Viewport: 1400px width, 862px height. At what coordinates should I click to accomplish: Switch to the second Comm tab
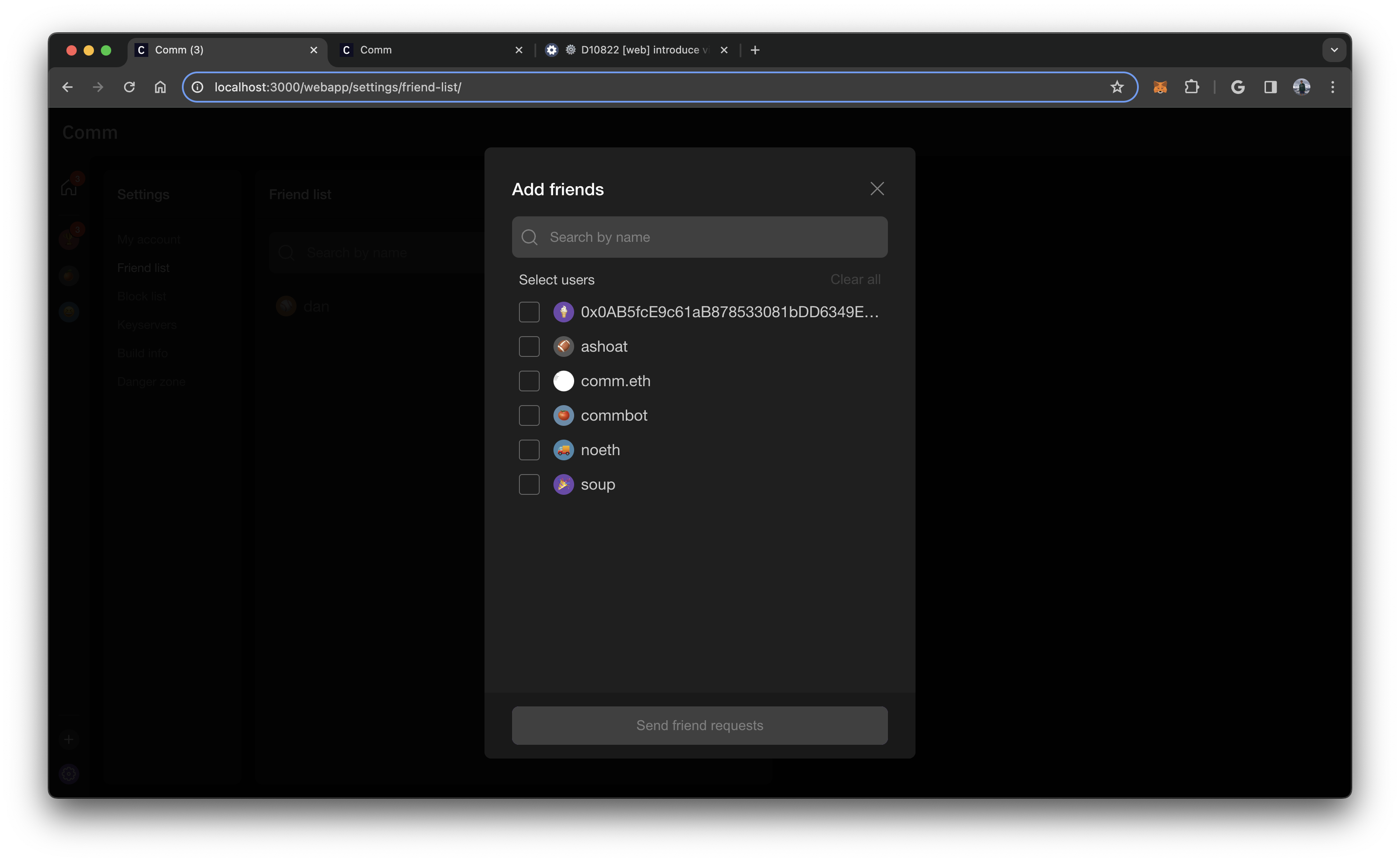pyautogui.click(x=422, y=50)
